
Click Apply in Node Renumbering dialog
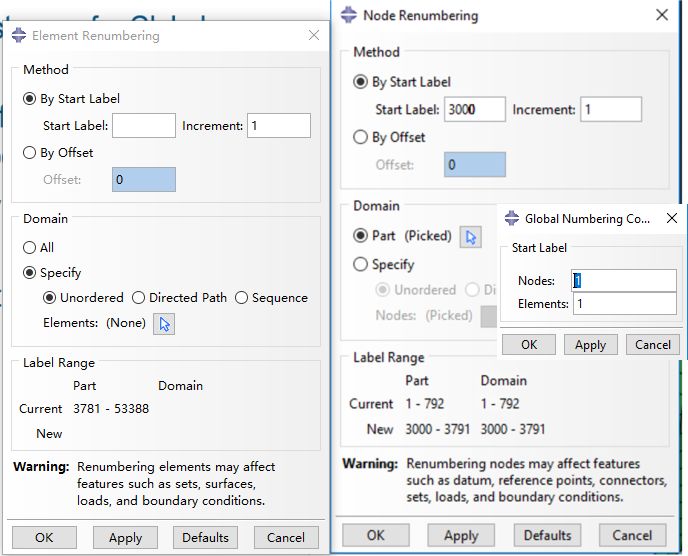(461, 535)
